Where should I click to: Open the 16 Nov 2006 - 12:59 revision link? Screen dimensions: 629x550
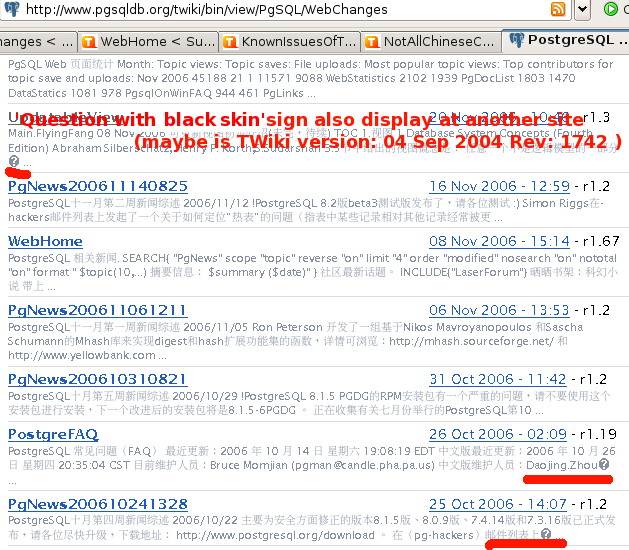pyautogui.click(x=499, y=186)
